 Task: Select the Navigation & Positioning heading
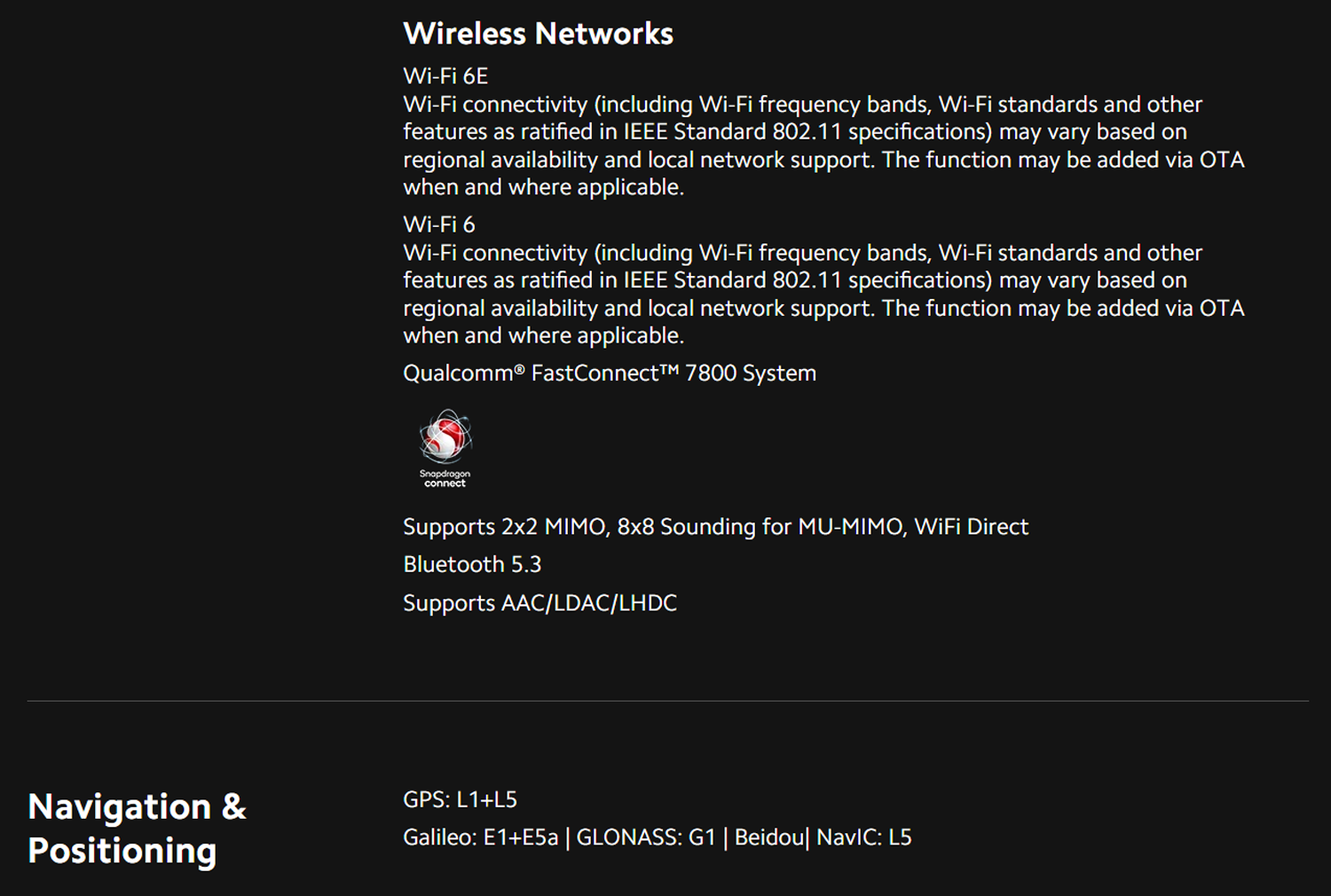tap(137, 828)
